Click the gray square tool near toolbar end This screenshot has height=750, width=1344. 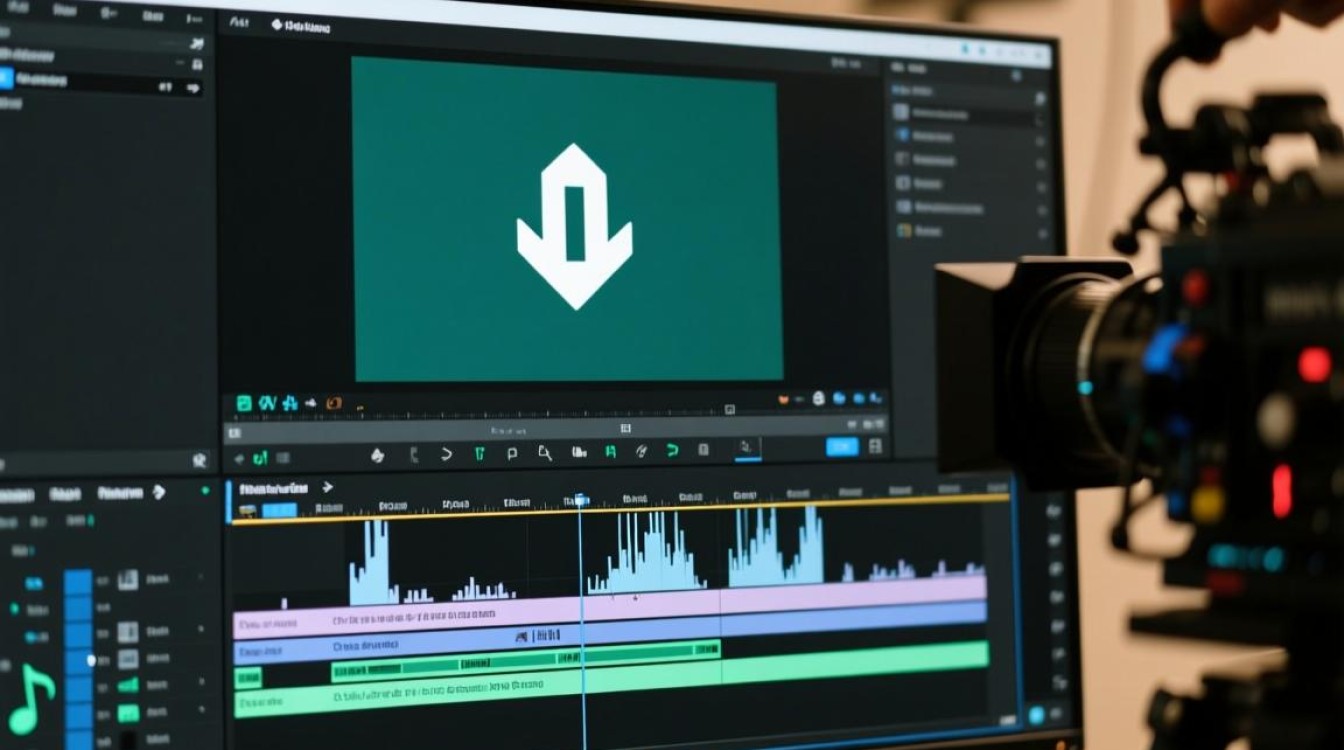[x=703, y=451]
